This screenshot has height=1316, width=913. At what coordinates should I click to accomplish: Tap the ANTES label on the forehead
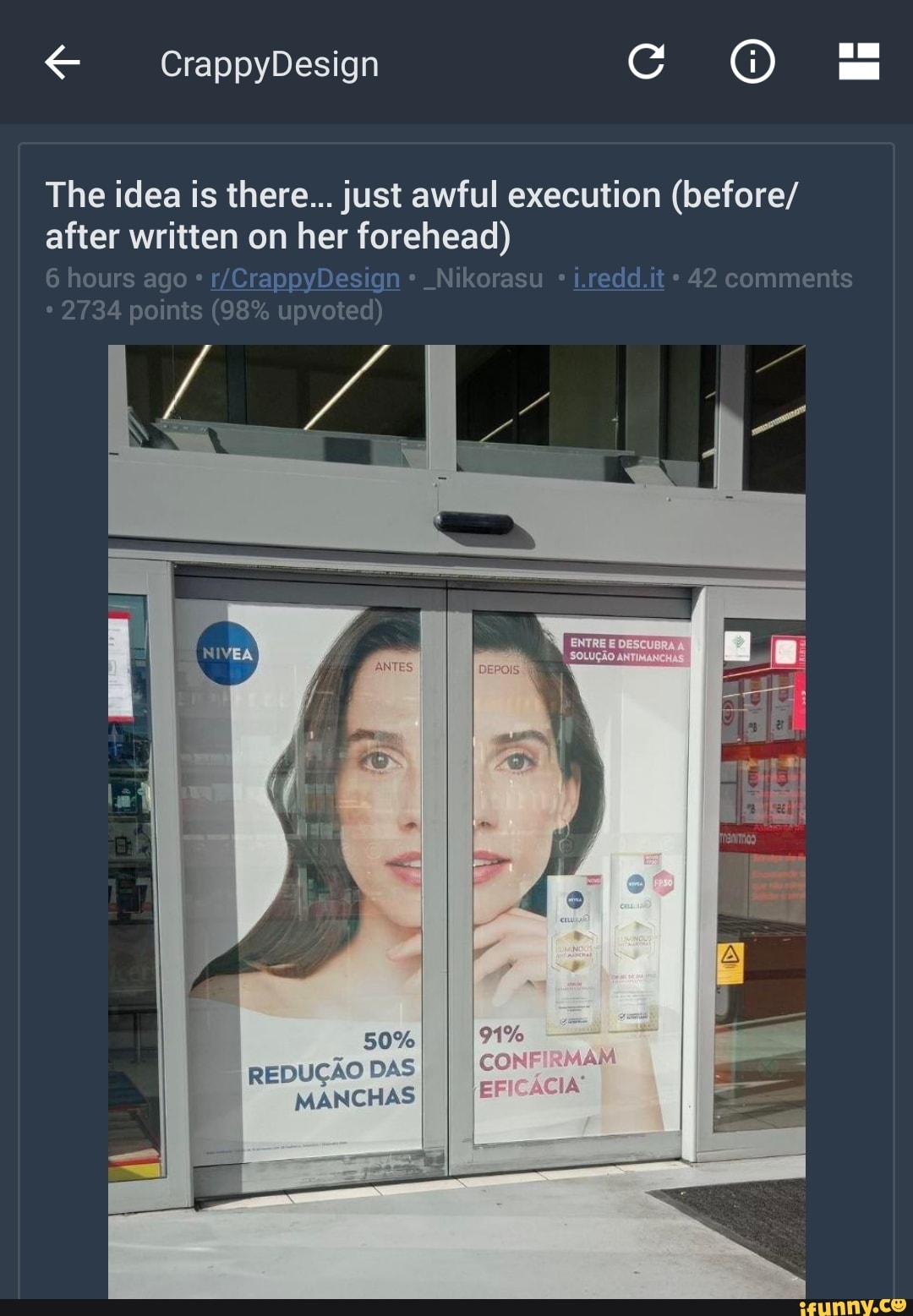(393, 666)
